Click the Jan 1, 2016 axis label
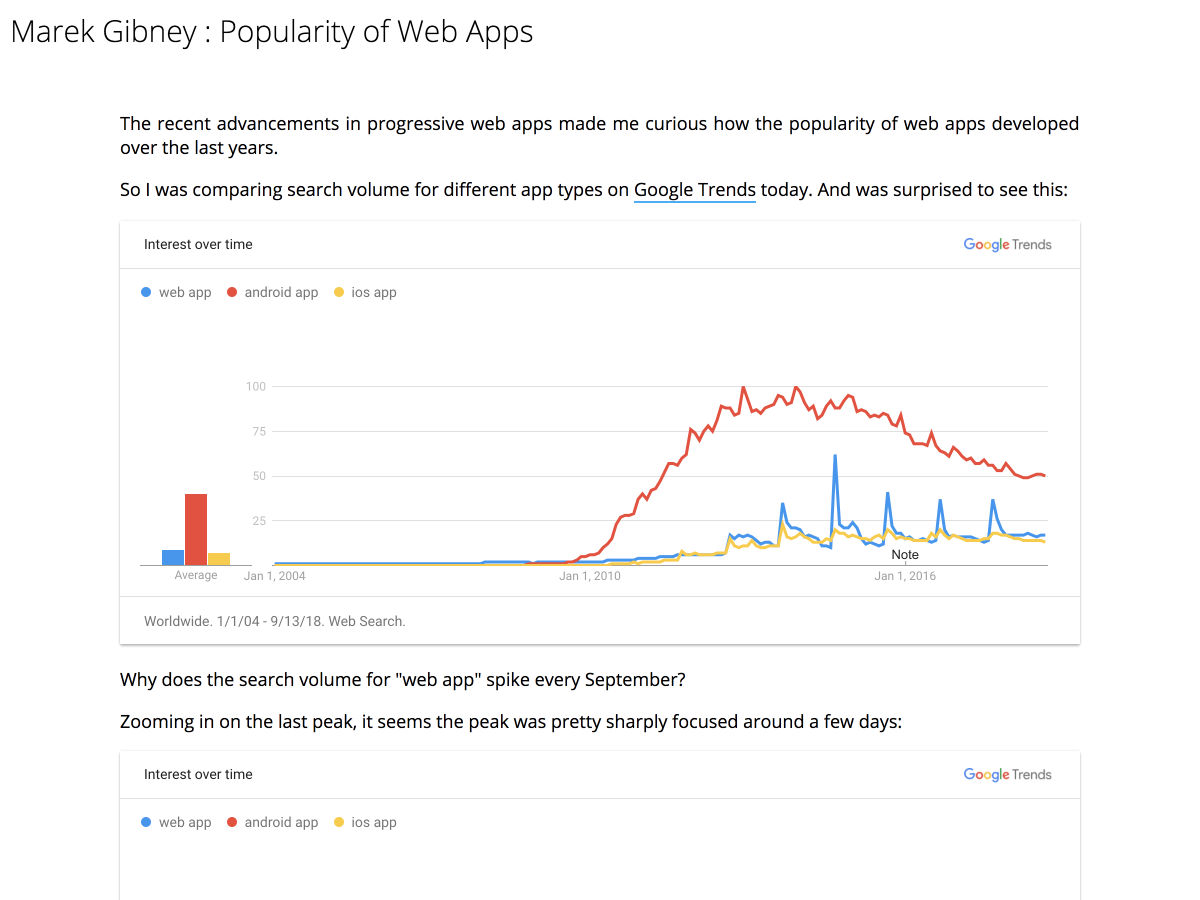The image size is (1200, 900). [x=905, y=576]
